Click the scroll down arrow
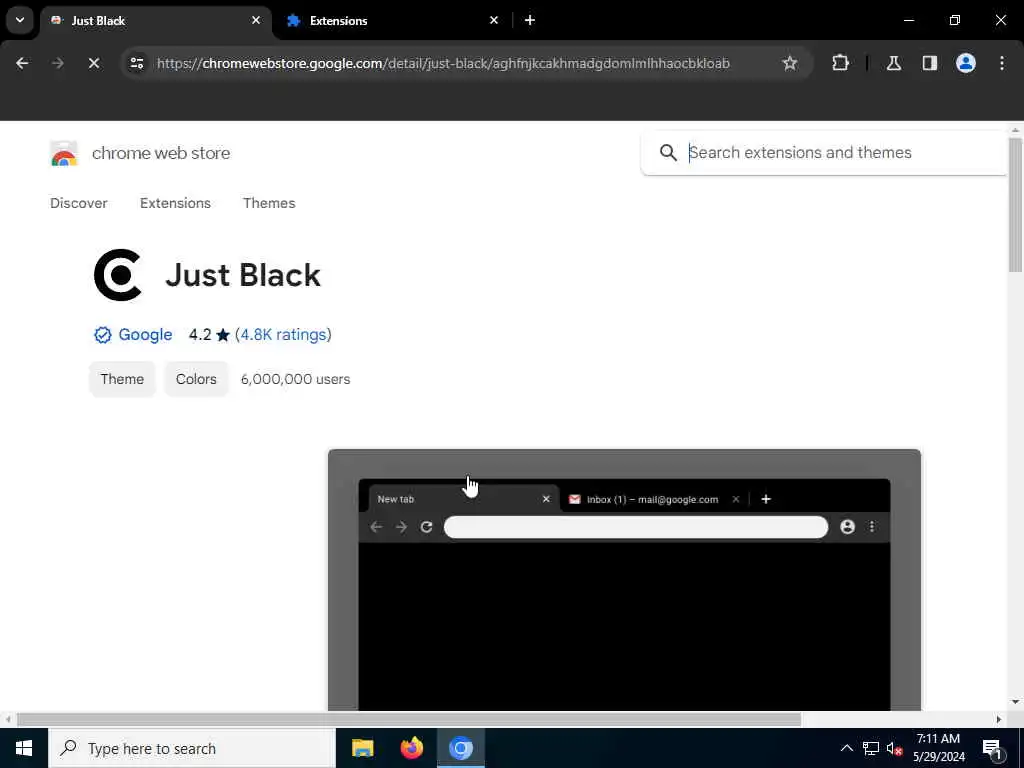This screenshot has width=1024, height=768. [x=1015, y=702]
